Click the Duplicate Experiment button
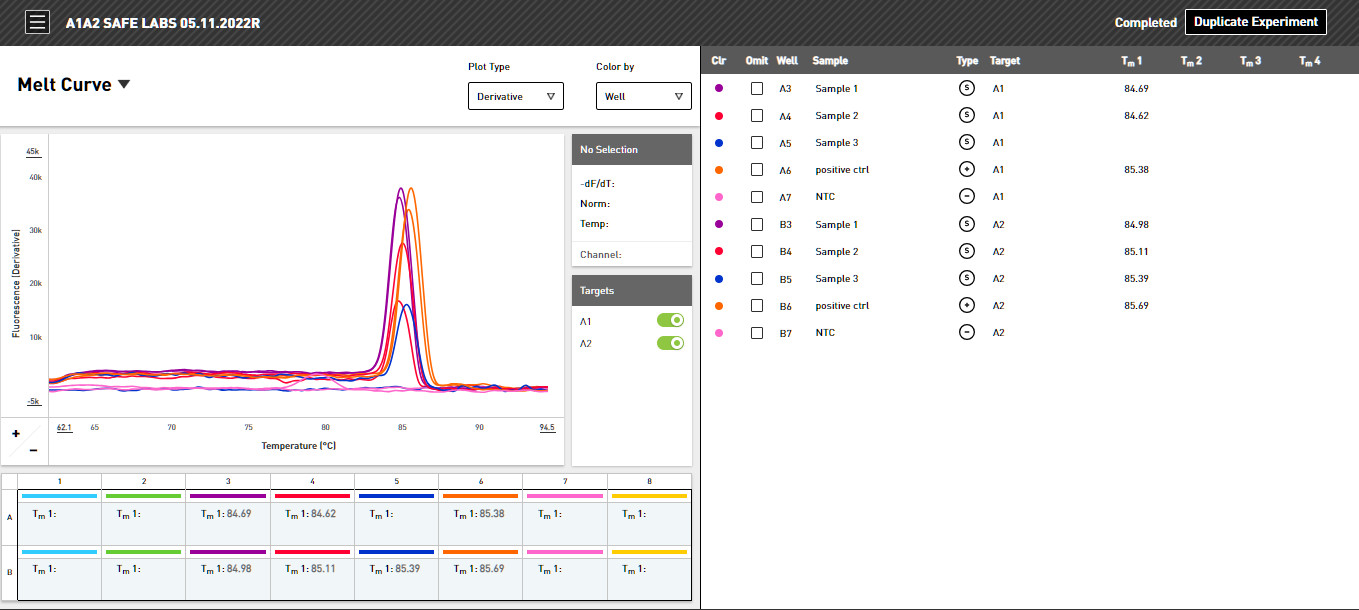Screen dimensions: 1359x610 click(x=1256, y=22)
